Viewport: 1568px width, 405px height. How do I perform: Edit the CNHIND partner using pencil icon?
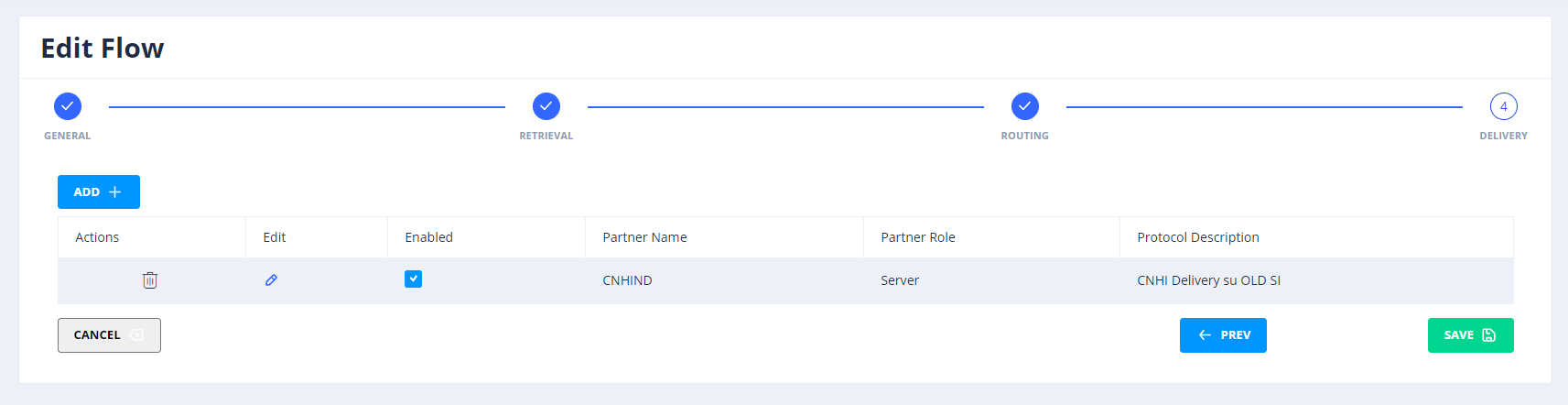point(271,280)
